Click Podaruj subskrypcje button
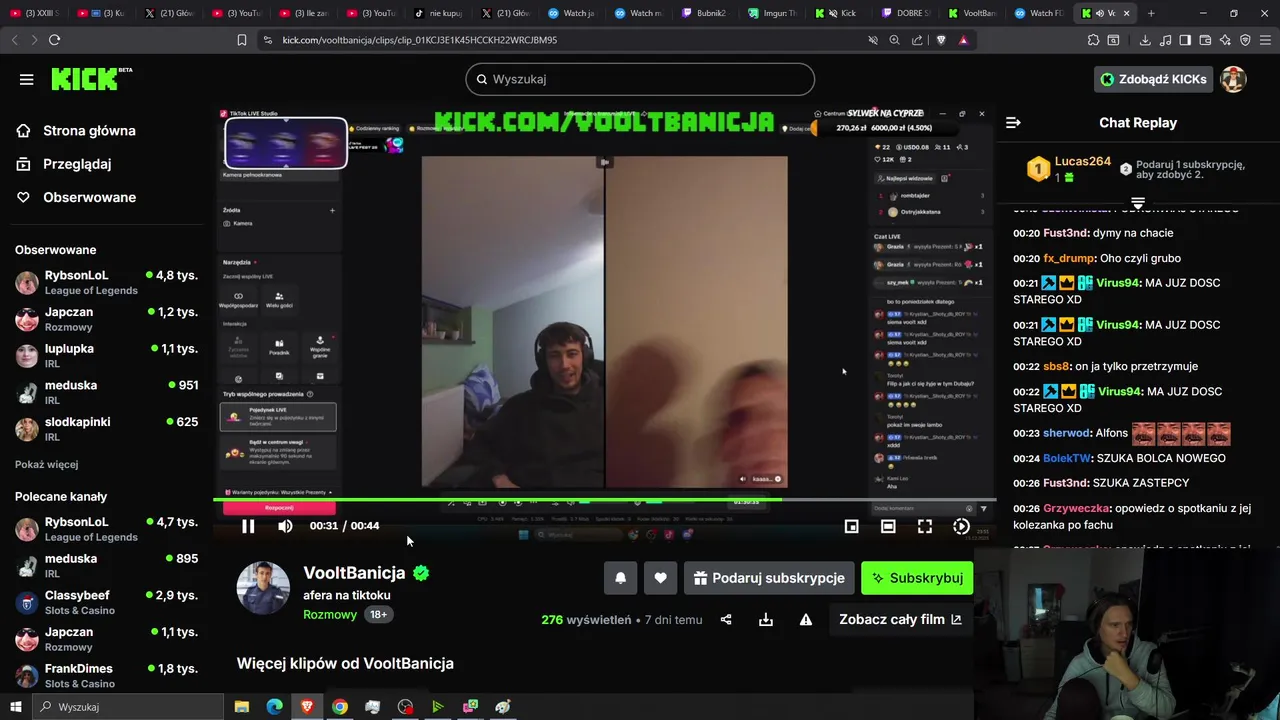Viewport: 1280px width, 720px height. (769, 578)
